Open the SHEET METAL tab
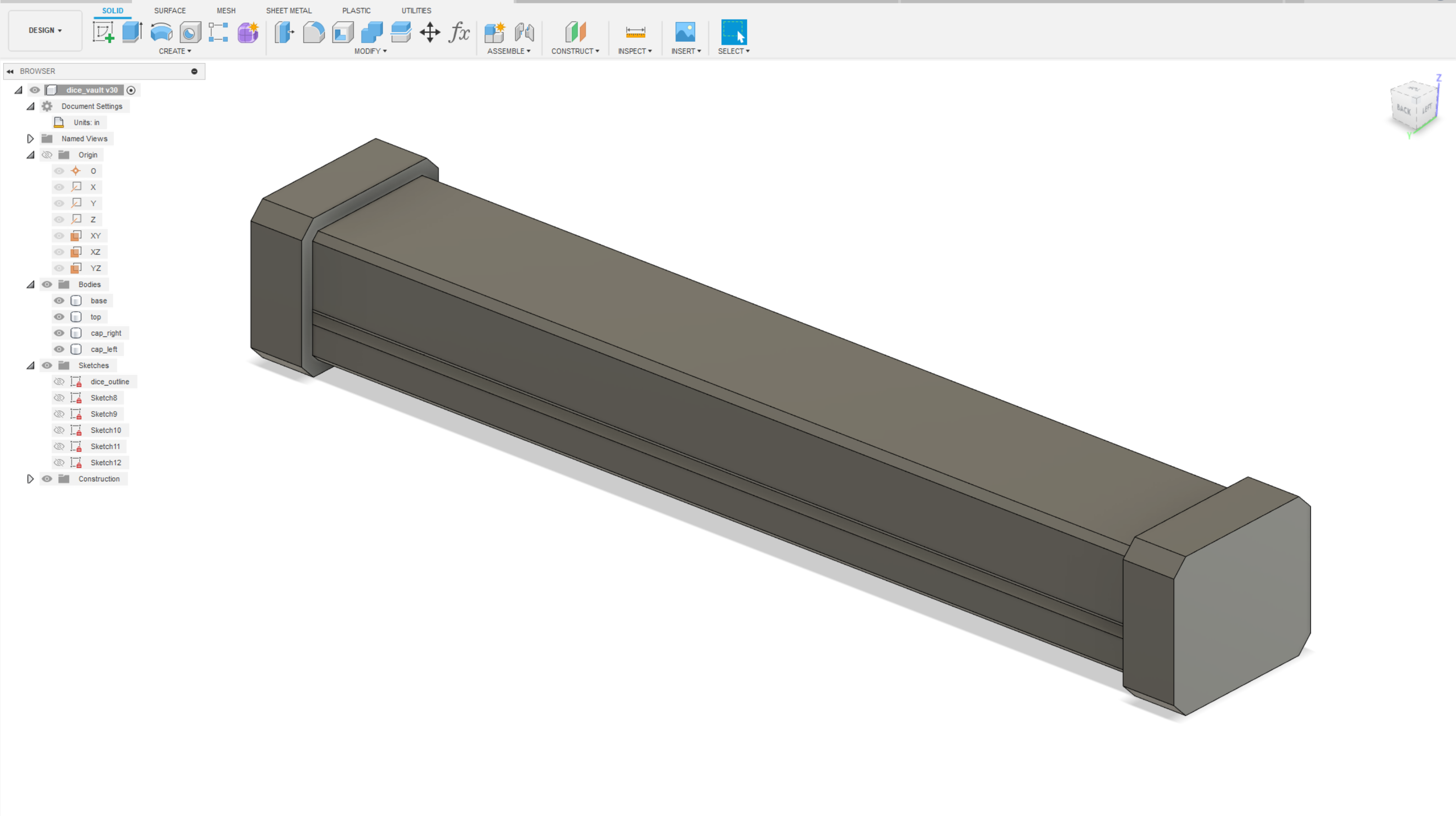Image resolution: width=1456 pixels, height=816 pixels. click(289, 10)
